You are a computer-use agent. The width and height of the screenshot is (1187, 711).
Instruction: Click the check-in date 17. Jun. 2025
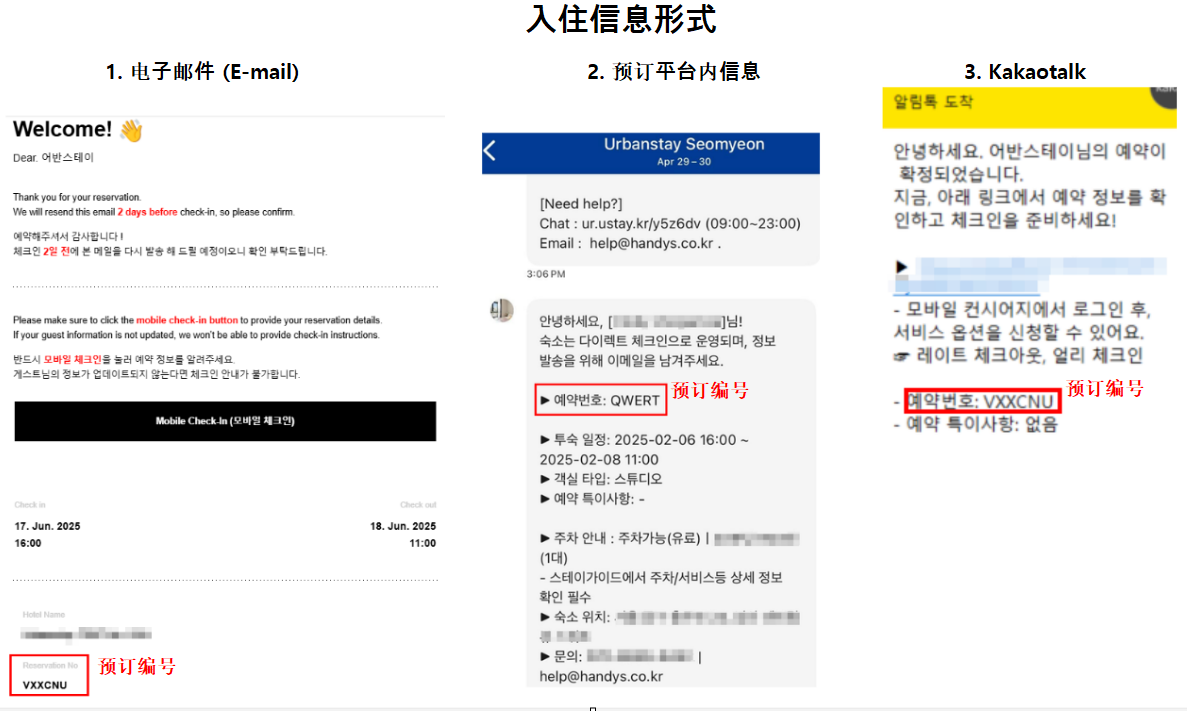point(47,525)
